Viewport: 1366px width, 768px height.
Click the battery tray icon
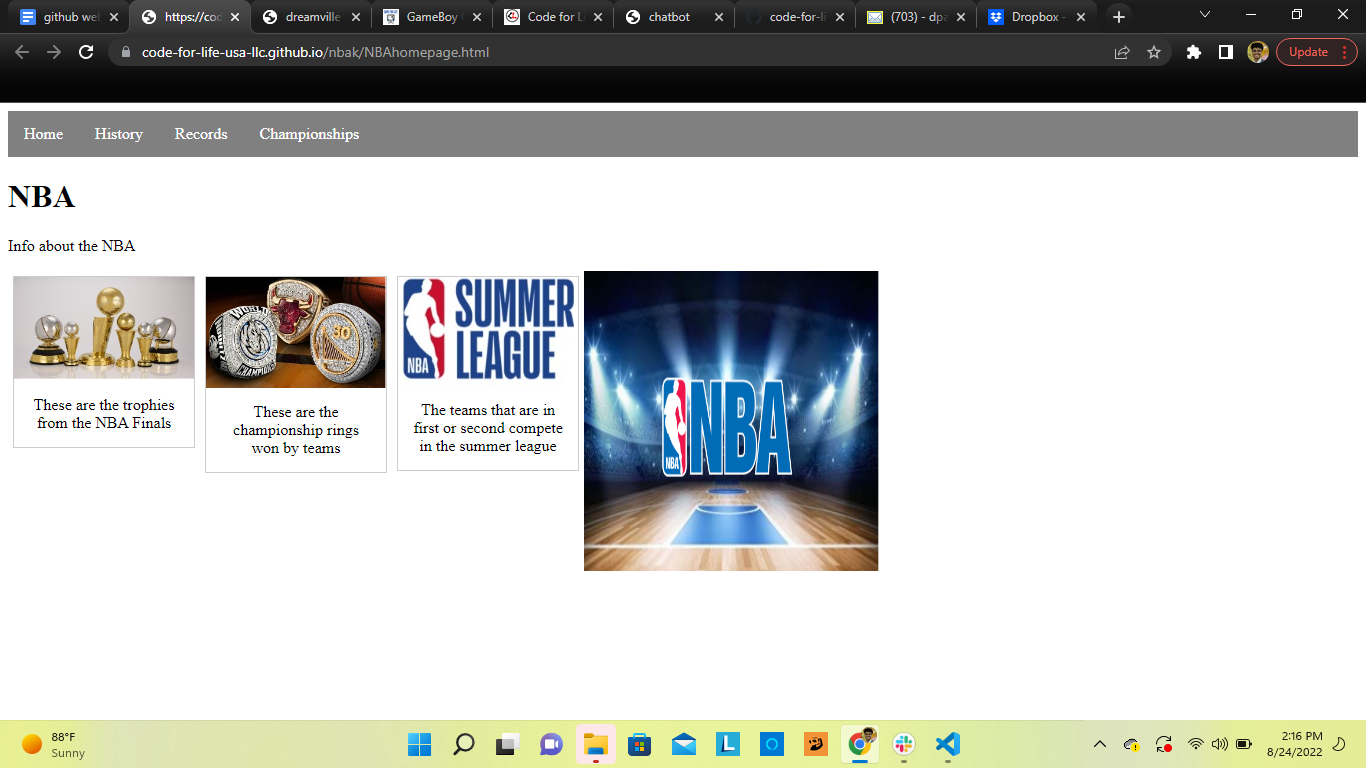[x=1244, y=744]
